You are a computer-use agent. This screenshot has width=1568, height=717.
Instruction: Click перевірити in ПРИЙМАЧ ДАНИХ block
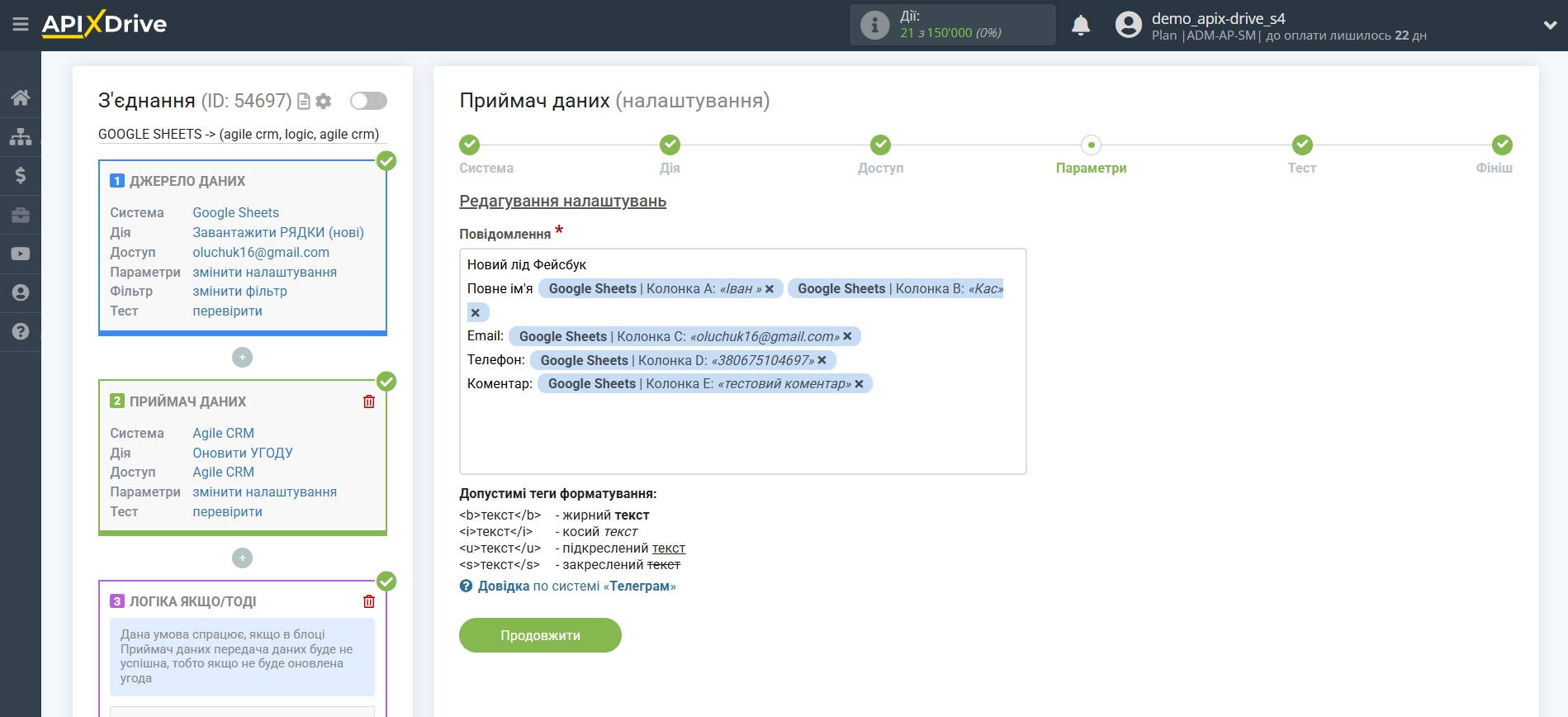pos(228,512)
